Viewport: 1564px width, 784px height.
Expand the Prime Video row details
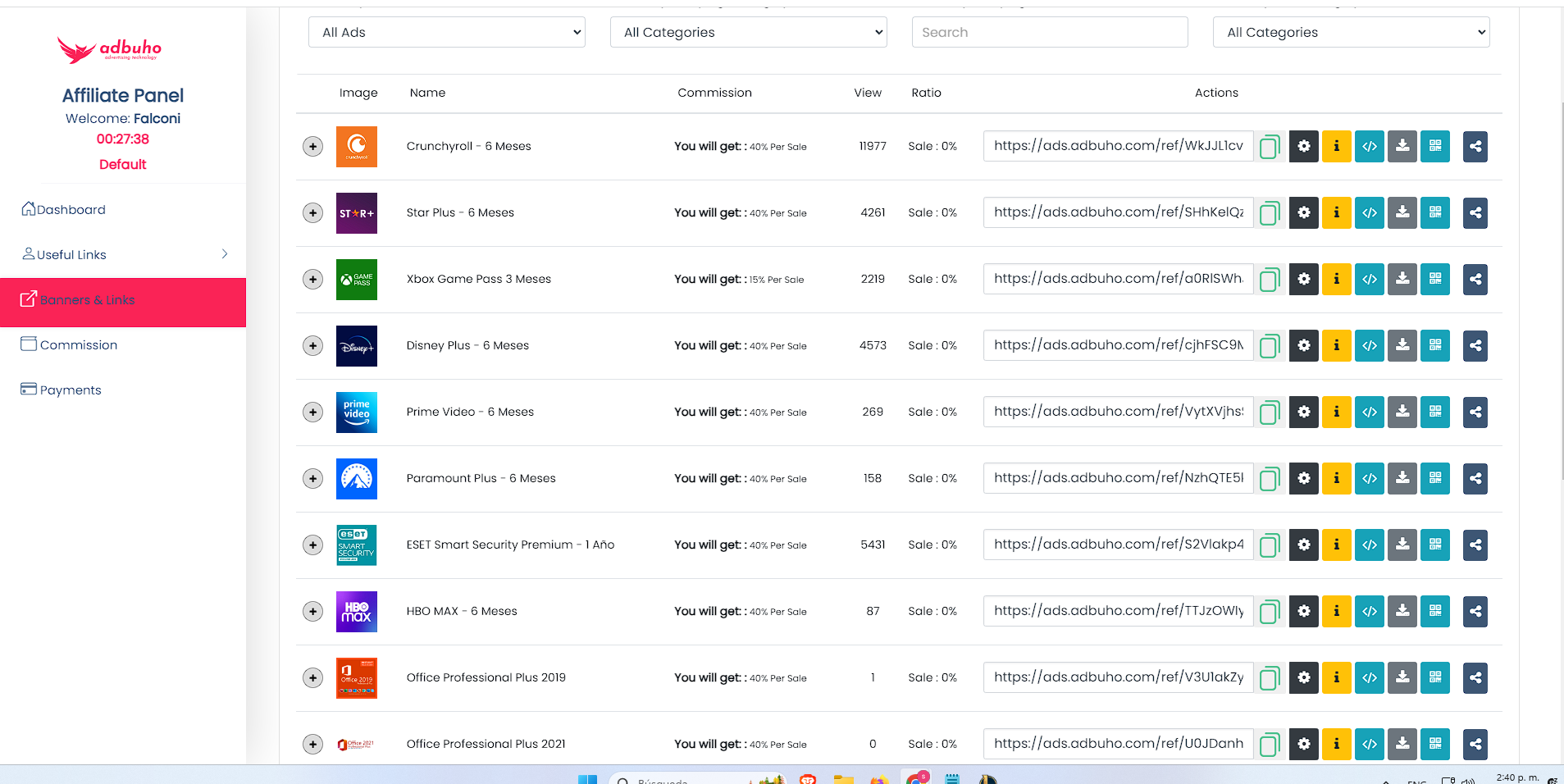(312, 413)
